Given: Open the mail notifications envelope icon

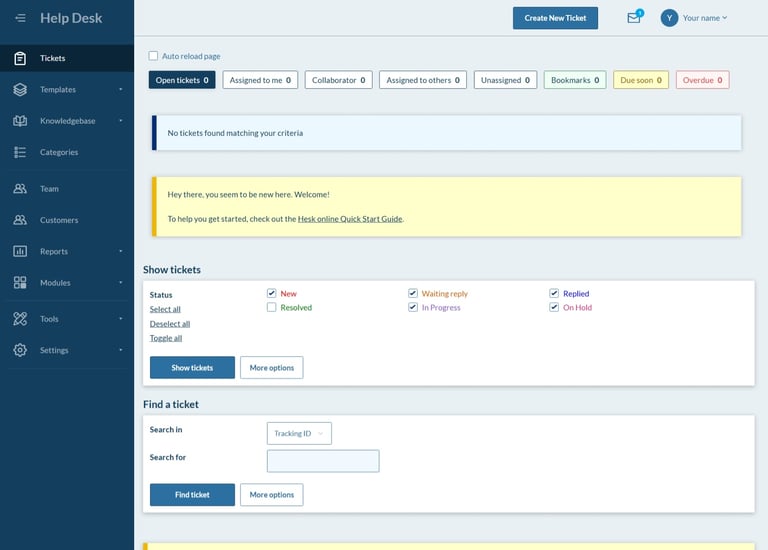Looking at the screenshot, I should click(x=633, y=18).
